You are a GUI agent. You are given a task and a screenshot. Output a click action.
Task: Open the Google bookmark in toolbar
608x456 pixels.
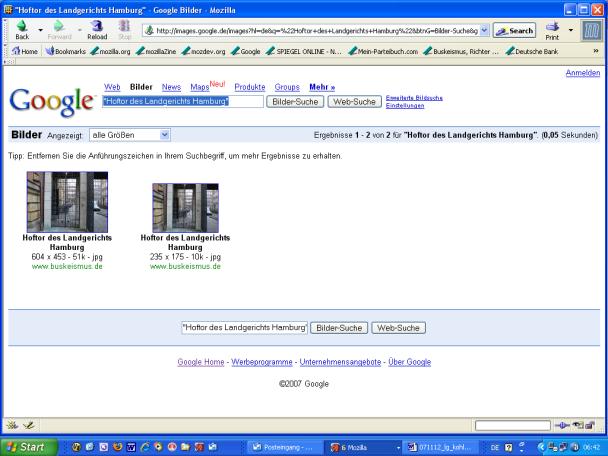245,51
